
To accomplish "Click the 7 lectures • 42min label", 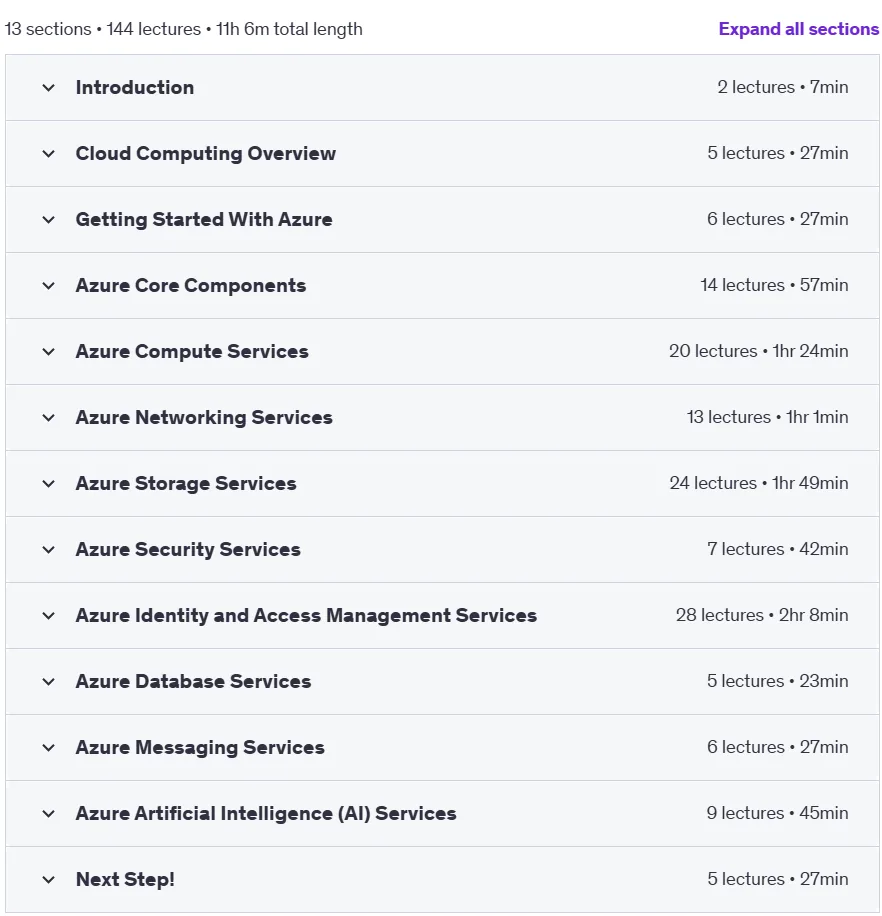I will click(x=777, y=549).
